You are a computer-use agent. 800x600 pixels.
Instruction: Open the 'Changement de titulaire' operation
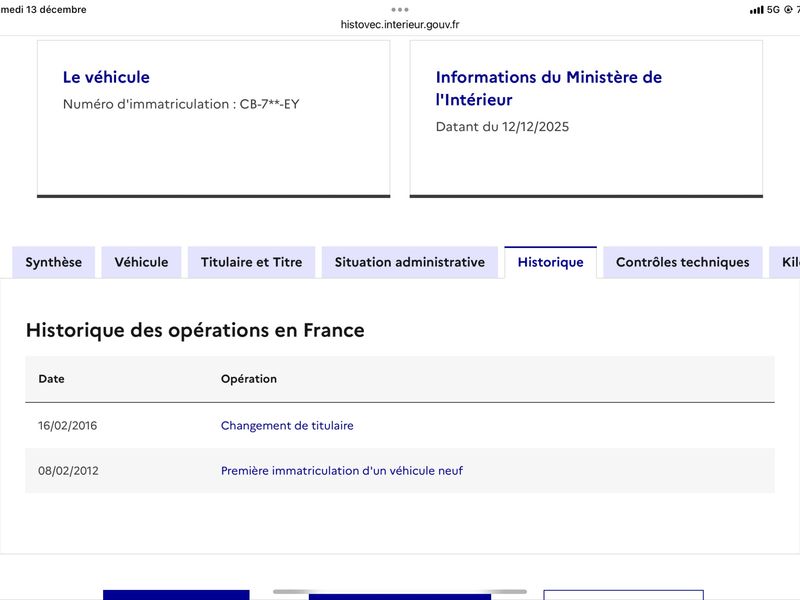point(287,426)
